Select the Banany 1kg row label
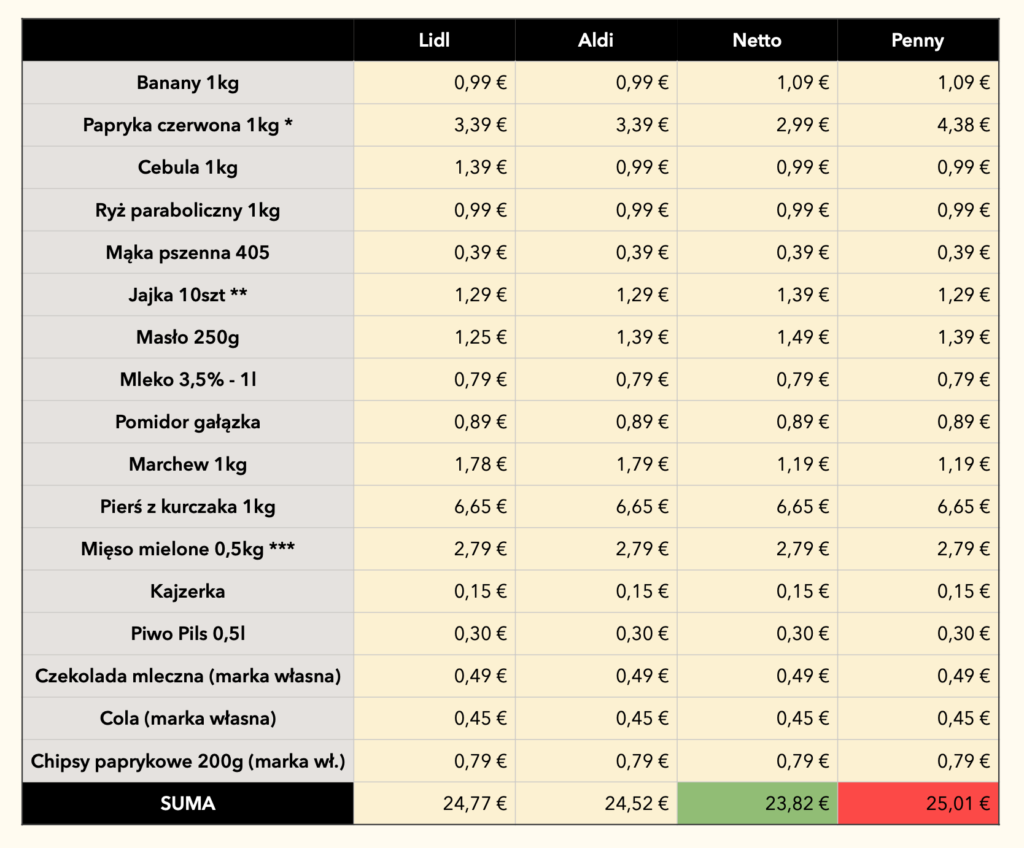 click(188, 83)
